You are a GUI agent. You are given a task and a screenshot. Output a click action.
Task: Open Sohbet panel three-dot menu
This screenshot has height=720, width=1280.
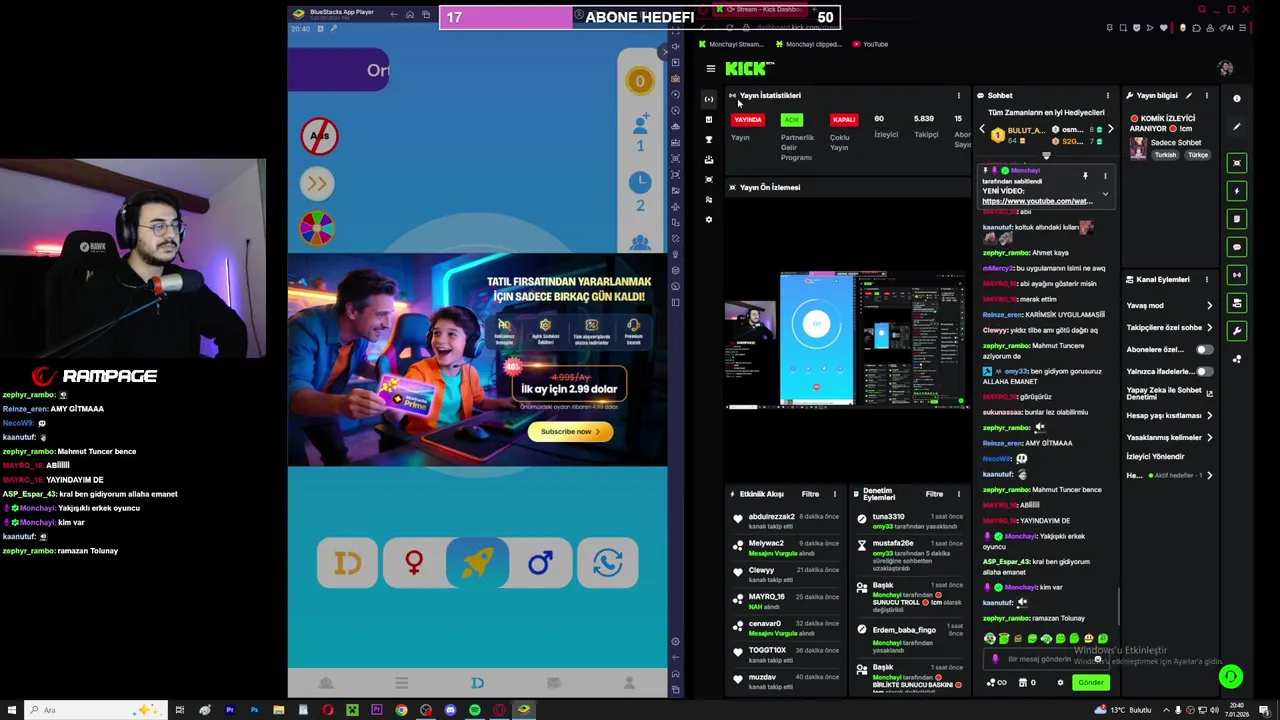point(1107,96)
